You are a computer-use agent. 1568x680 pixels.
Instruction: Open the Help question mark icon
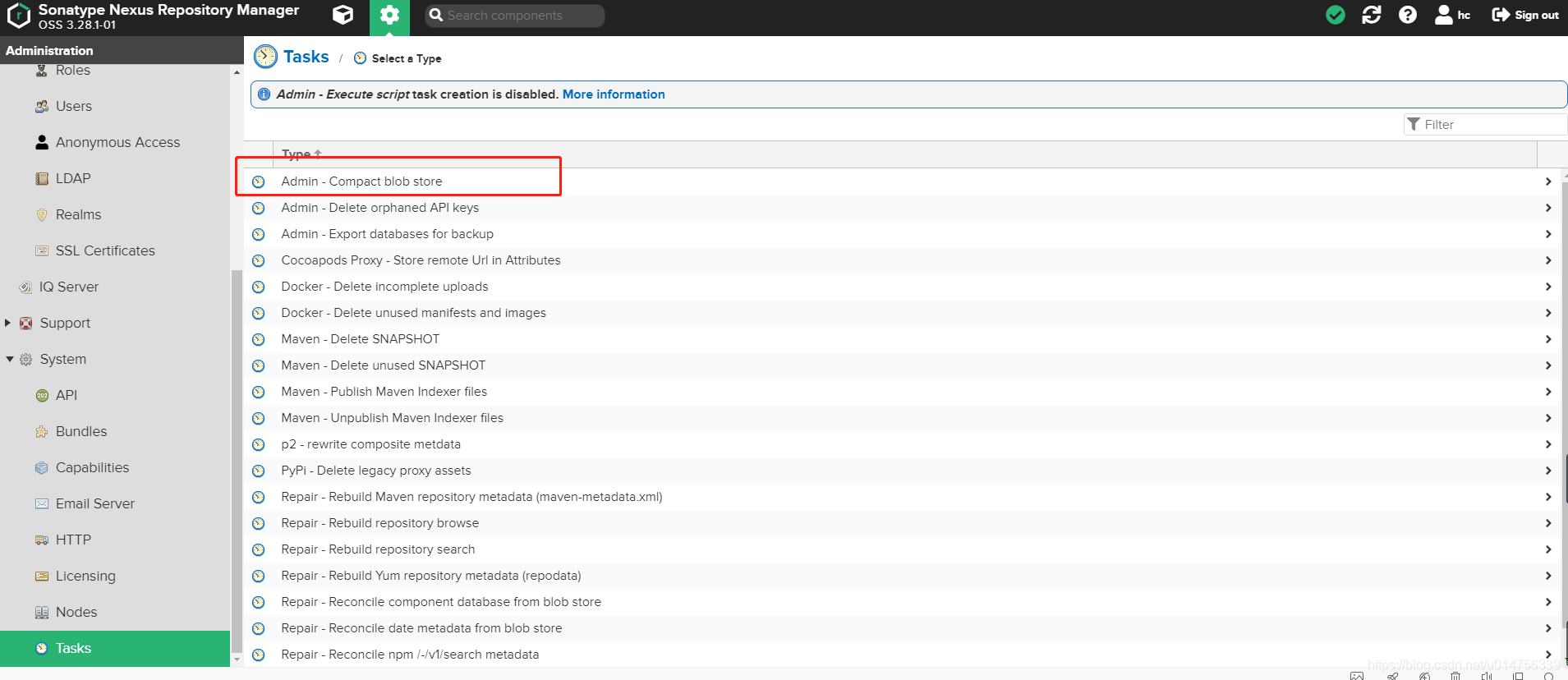click(x=1408, y=15)
